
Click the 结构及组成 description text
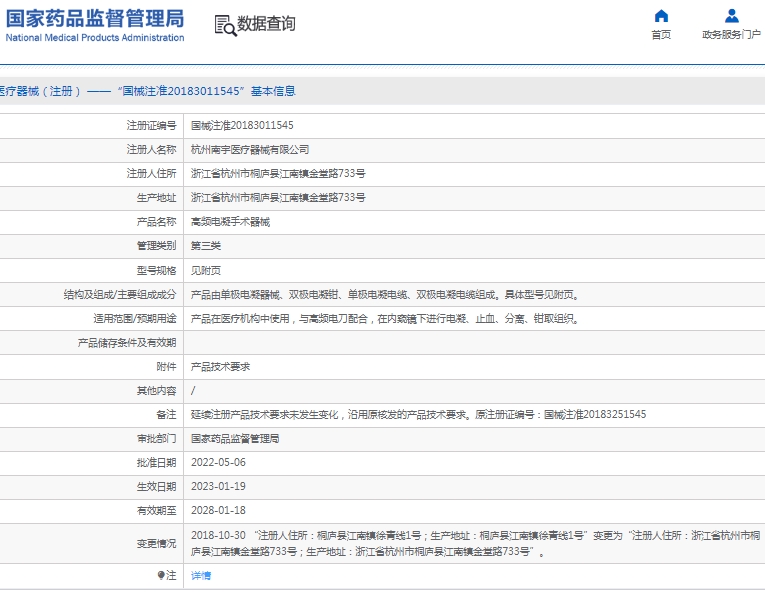coord(385,295)
